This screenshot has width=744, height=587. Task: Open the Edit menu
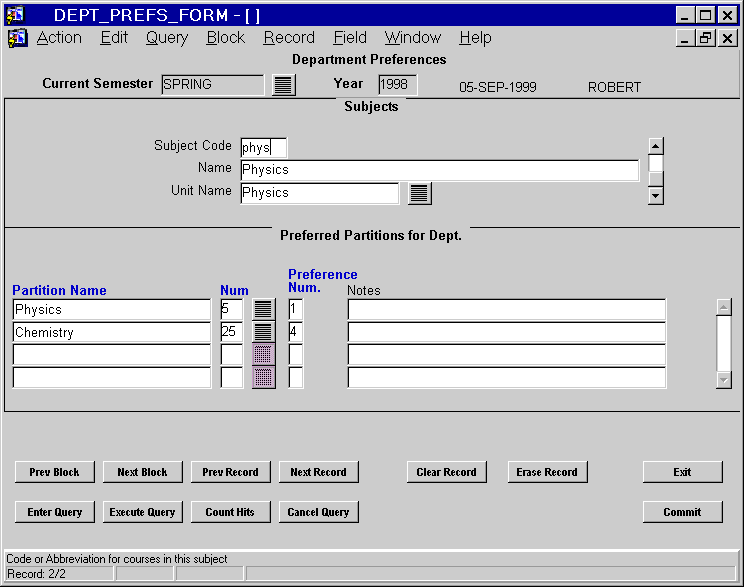click(114, 37)
